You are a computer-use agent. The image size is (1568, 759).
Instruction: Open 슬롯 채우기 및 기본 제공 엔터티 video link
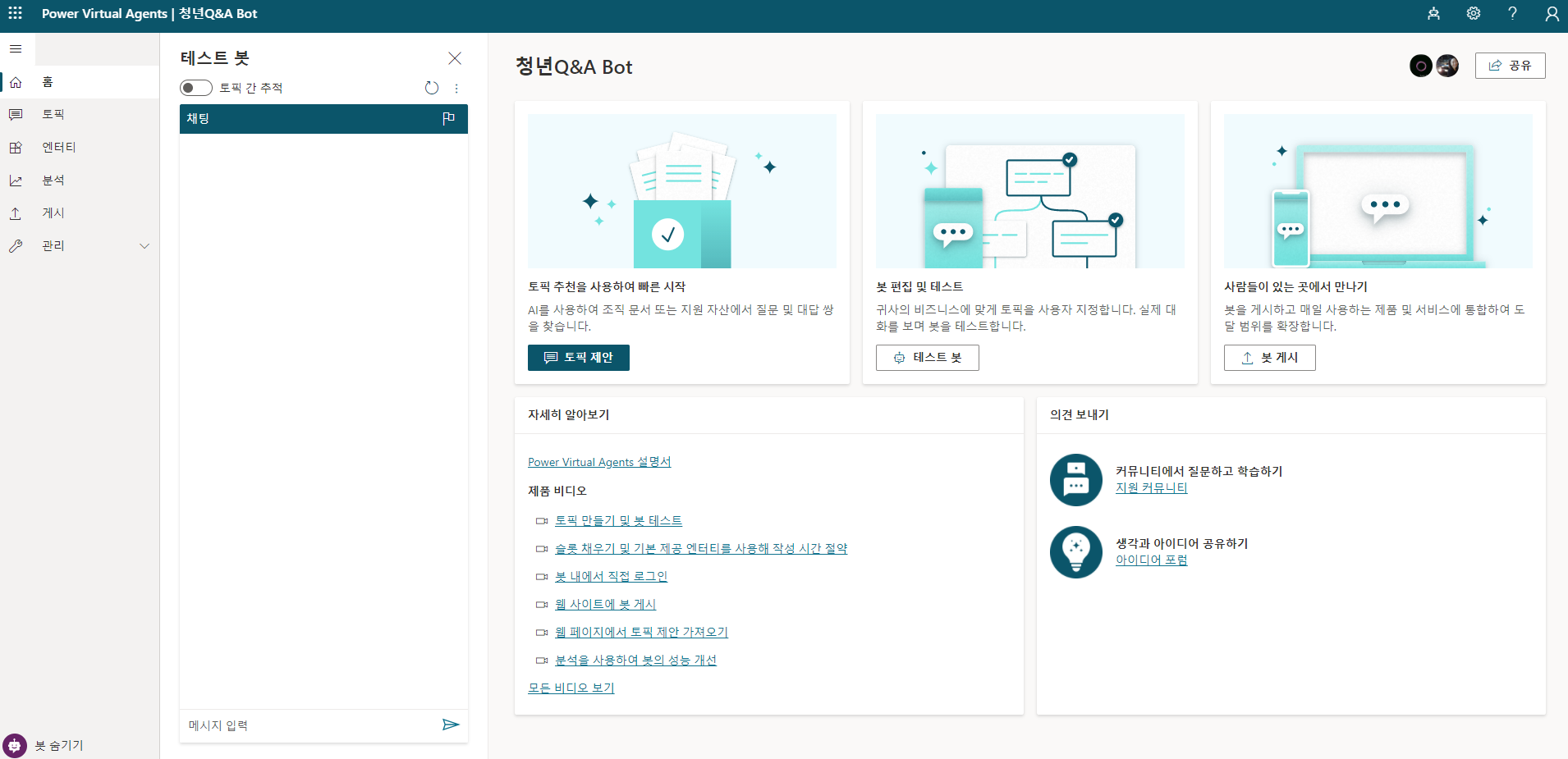click(x=701, y=549)
